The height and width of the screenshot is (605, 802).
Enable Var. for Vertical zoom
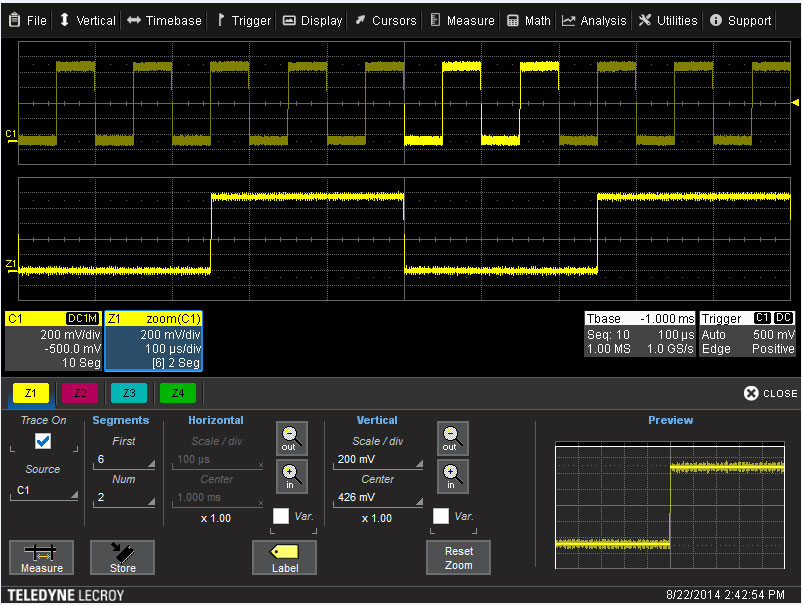[440, 516]
